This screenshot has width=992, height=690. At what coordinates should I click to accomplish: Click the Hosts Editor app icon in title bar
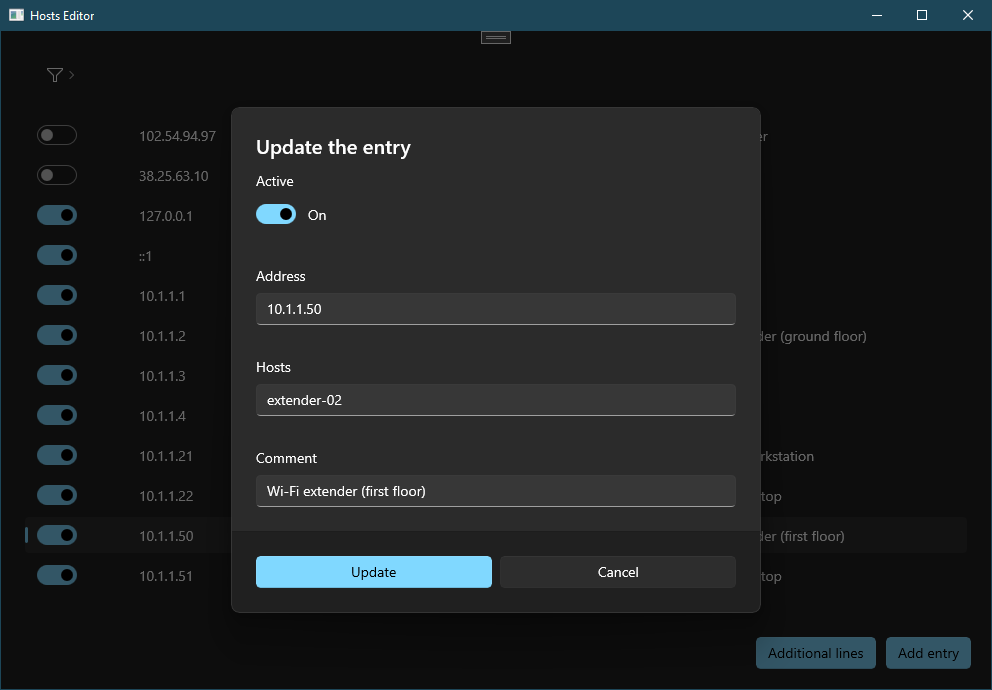coord(16,15)
